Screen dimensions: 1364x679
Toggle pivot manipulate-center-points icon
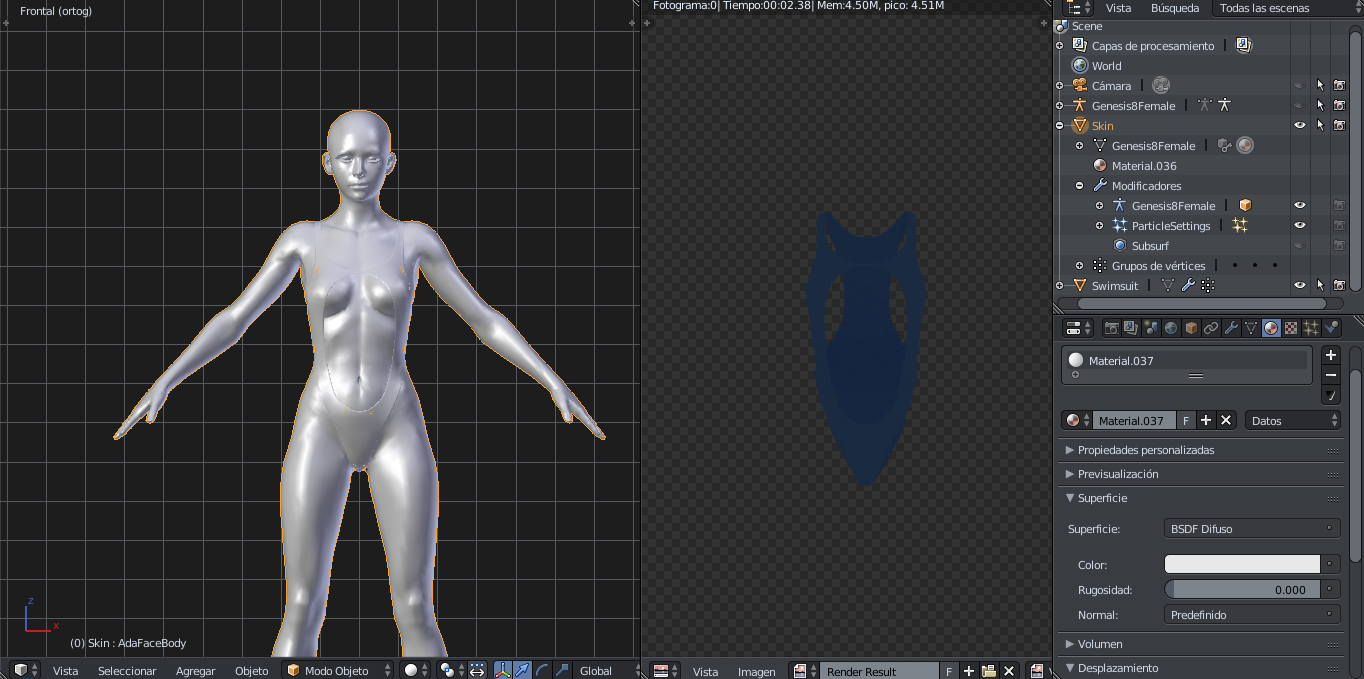click(x=477, y=670)
